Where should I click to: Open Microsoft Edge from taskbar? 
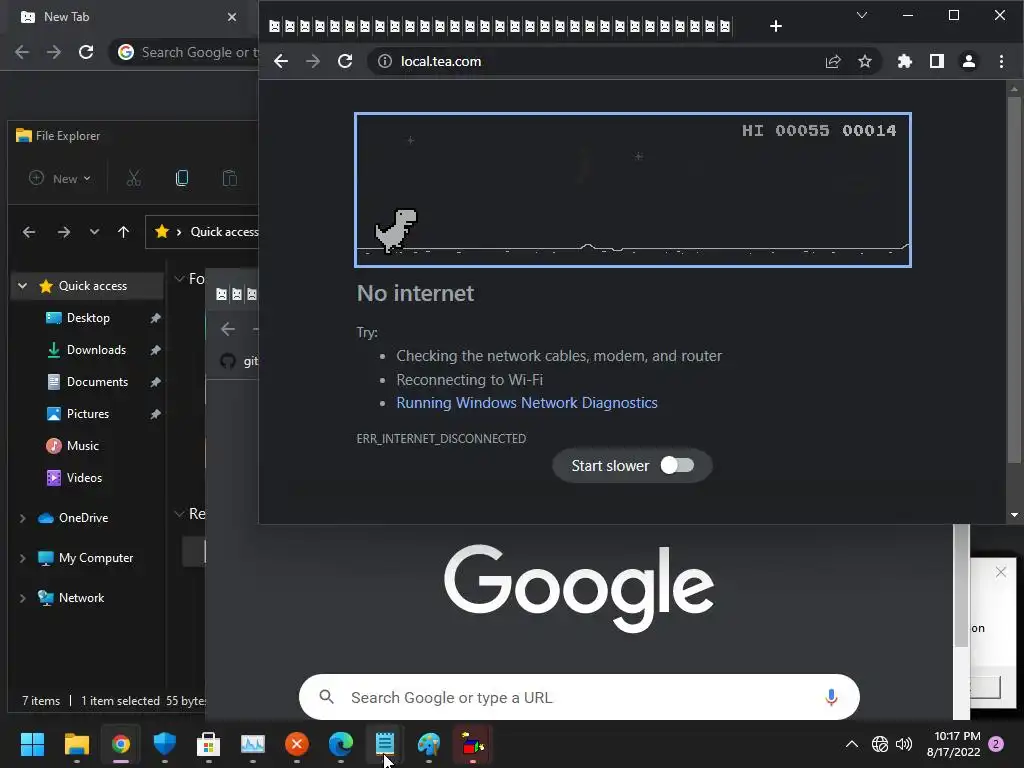tap(340, 744)
